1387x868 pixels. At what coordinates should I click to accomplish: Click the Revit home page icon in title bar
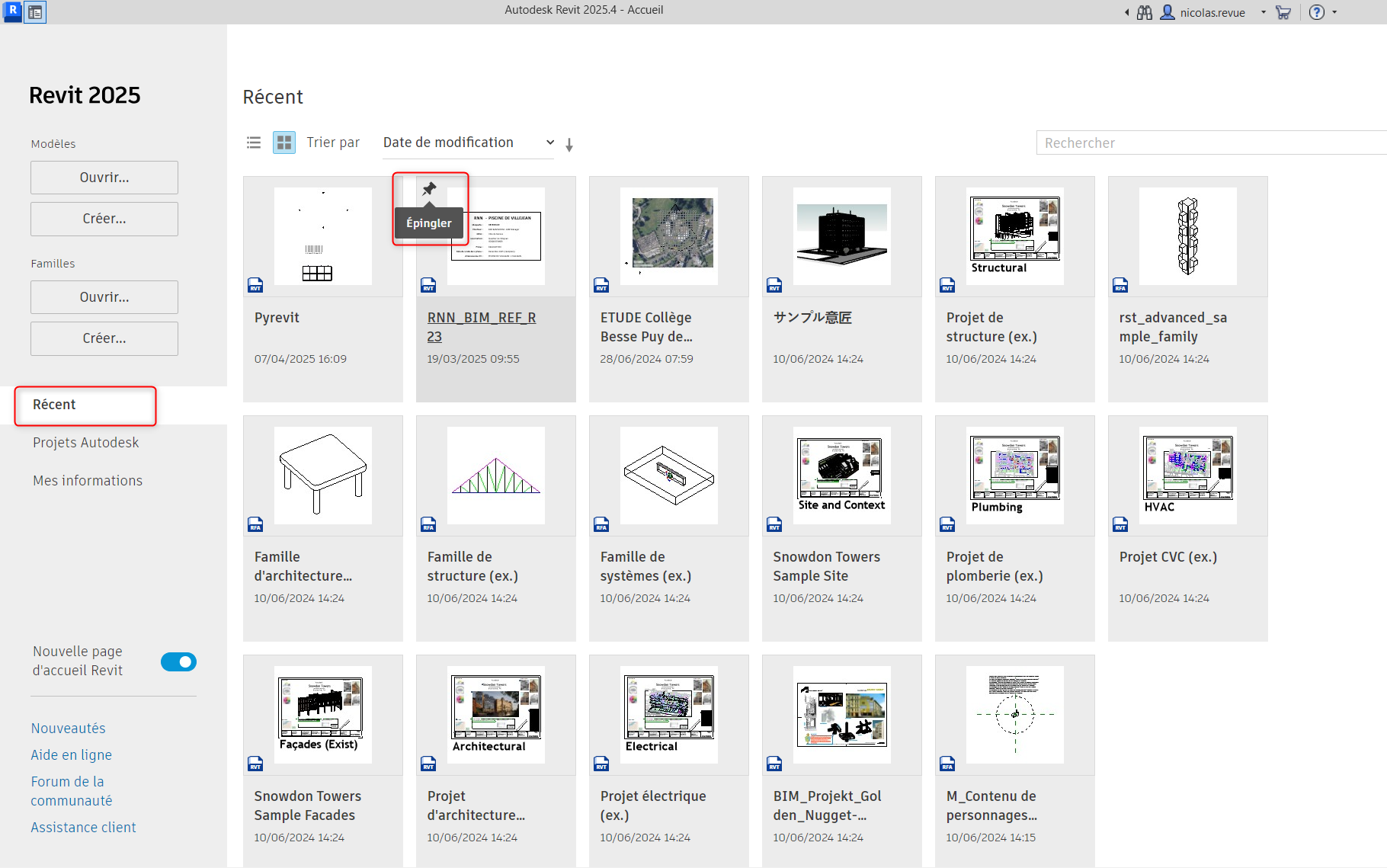pos(35,12)
